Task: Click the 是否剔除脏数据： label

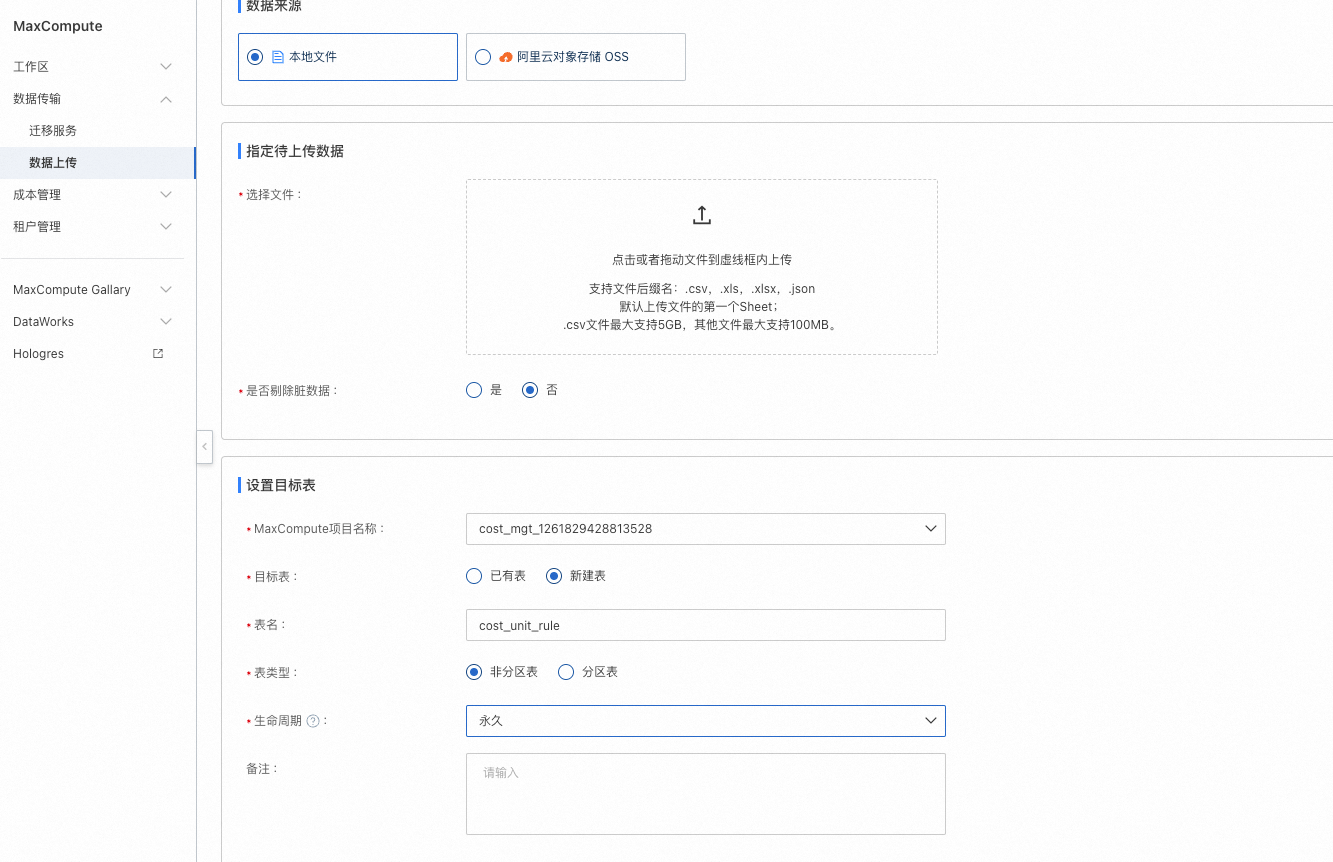Action: click(x=292, y=391)
